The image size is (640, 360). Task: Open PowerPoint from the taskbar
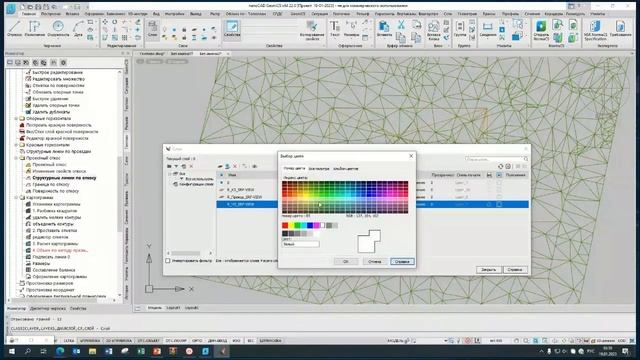pyautogui.click(x=157, y=351)
